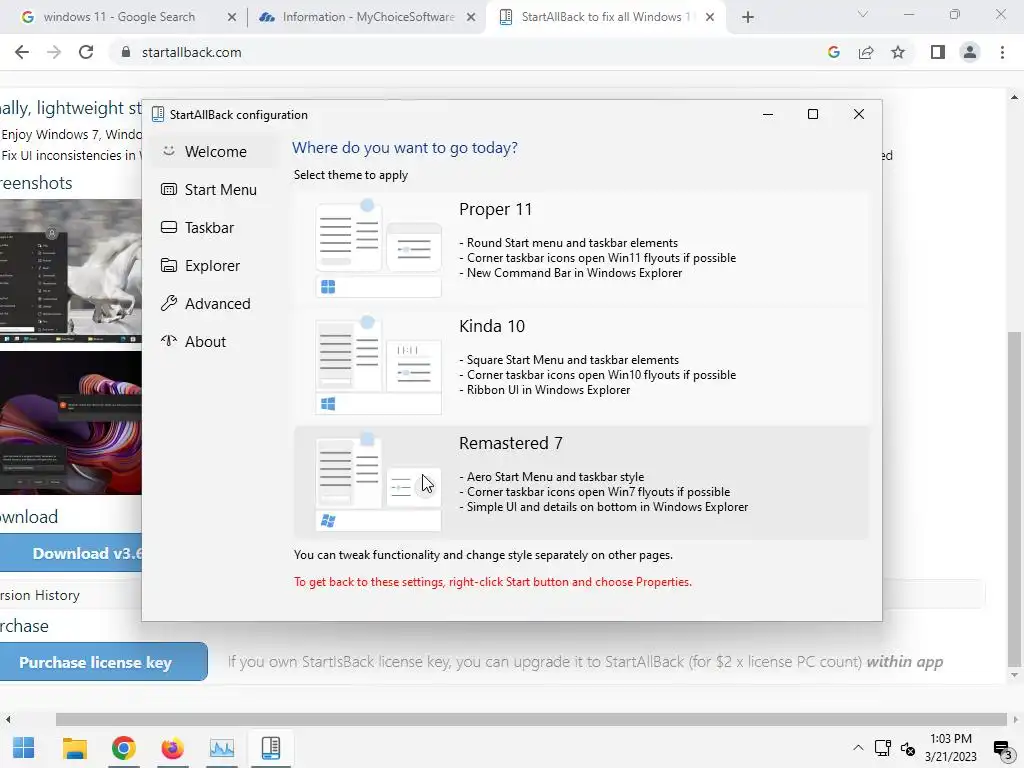1024x768 pixels.
Task: Click the Download v3.6 button on webpage
Action: (71, 553)
